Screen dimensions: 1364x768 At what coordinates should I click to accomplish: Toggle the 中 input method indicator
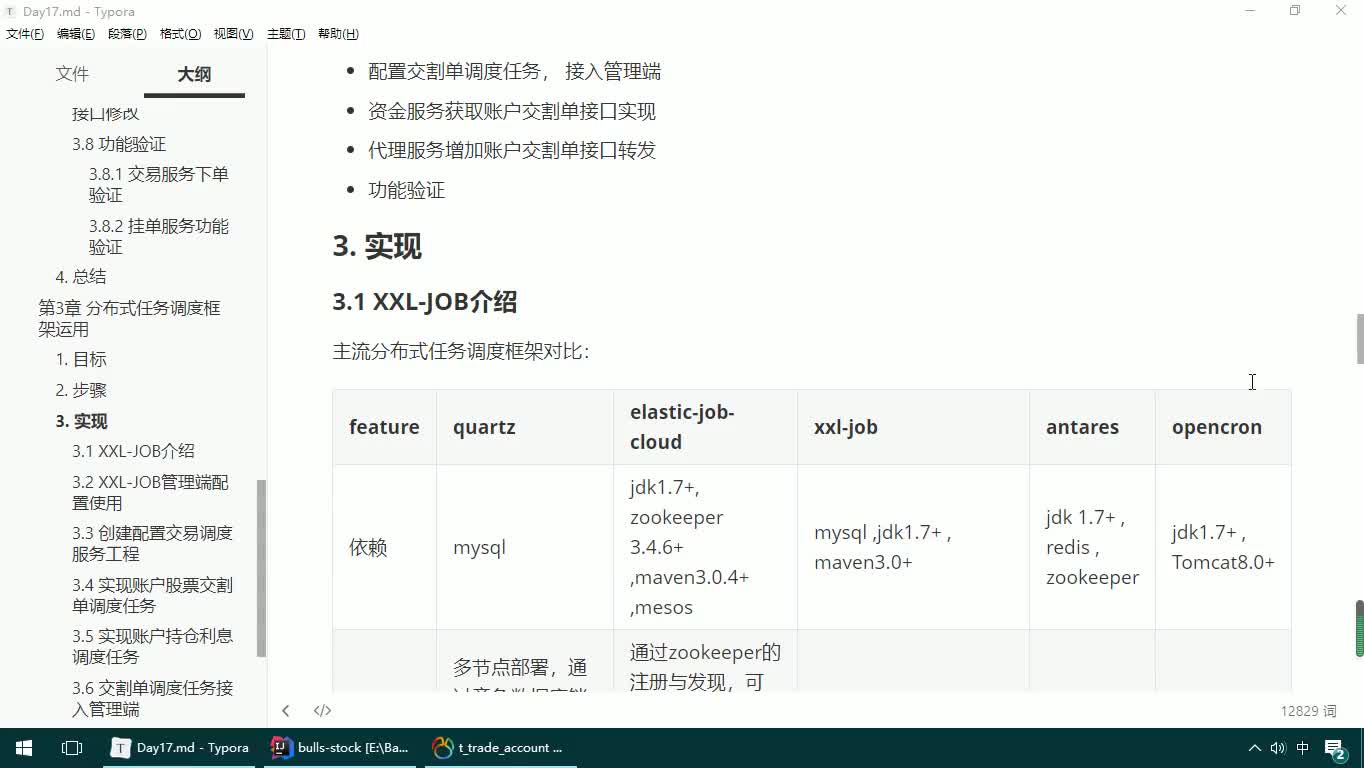1303,747
